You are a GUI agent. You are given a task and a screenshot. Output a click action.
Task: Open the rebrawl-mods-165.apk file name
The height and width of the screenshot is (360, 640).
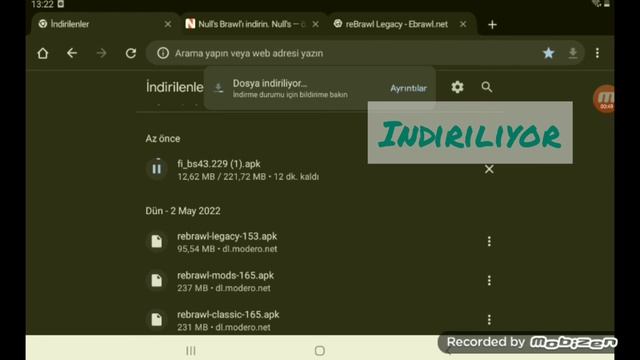225,276
